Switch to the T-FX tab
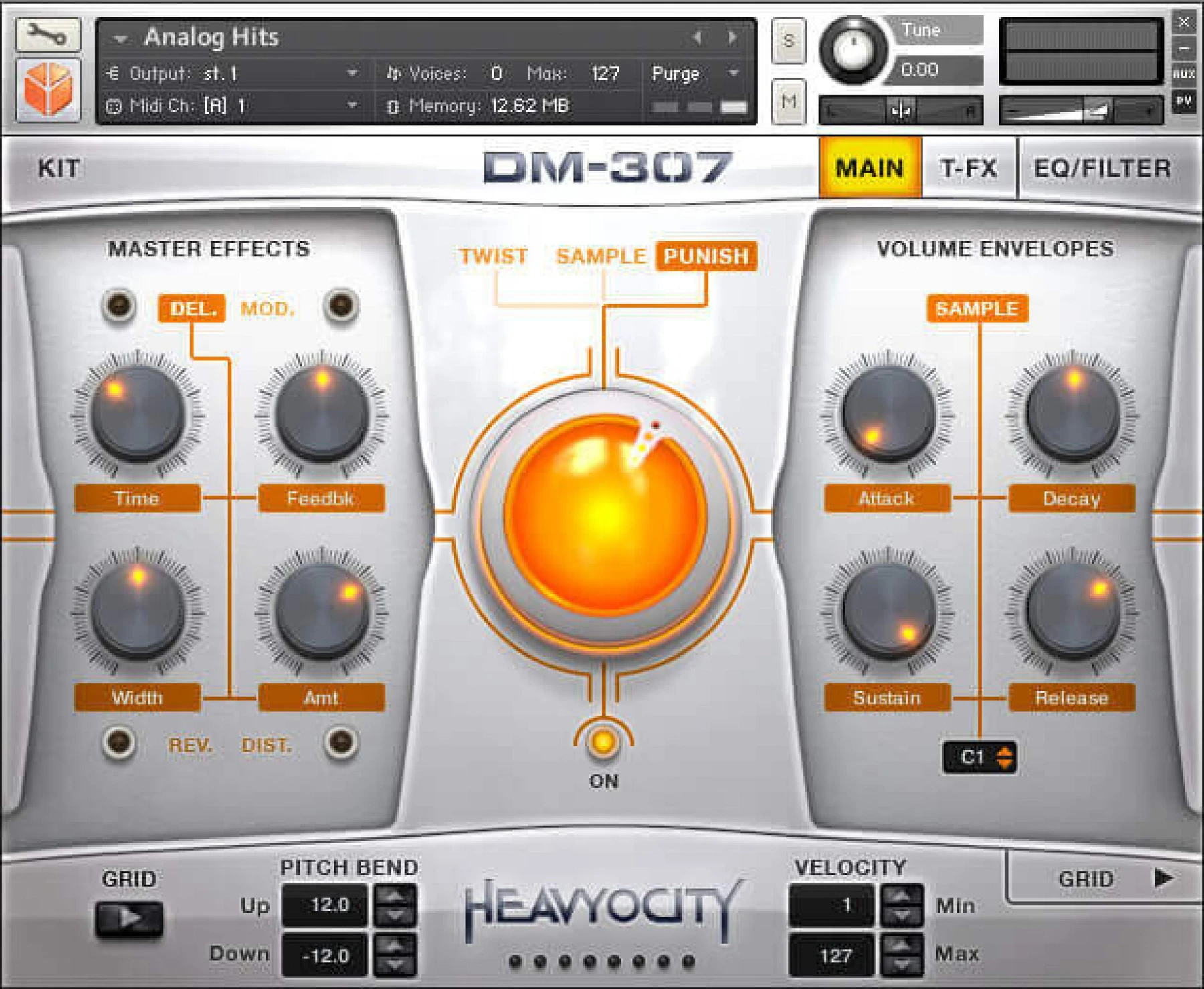 (x=969, y=168)
